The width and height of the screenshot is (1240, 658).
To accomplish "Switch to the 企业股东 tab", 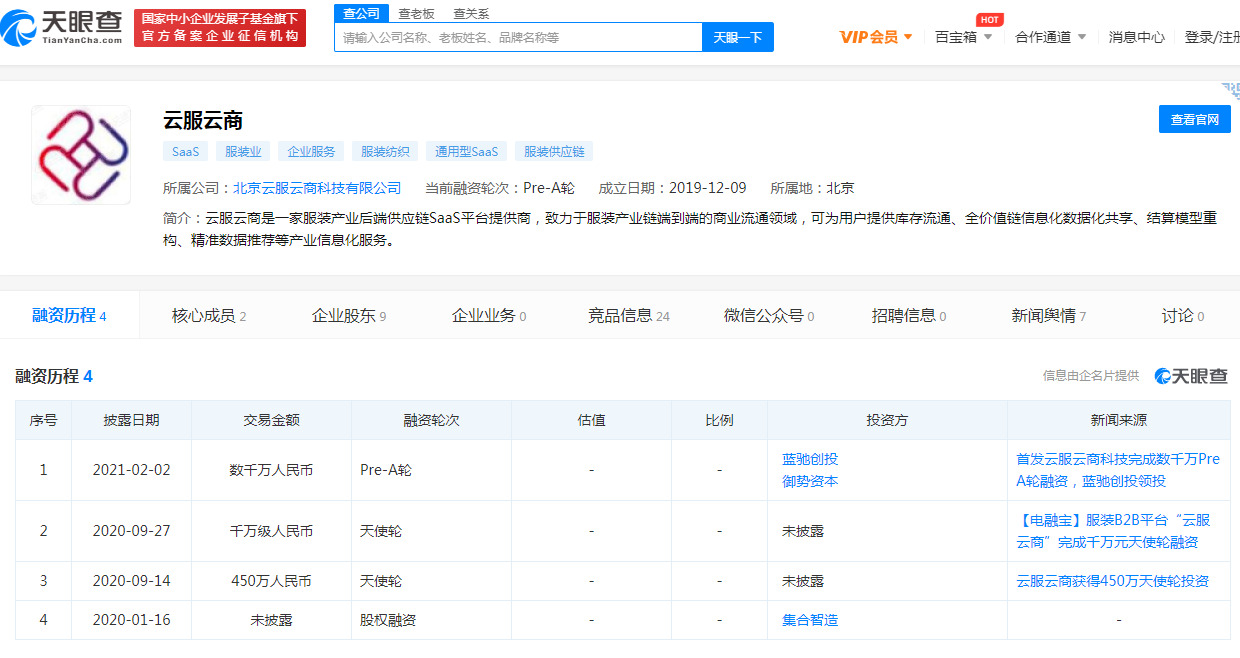I will point(348,316).
